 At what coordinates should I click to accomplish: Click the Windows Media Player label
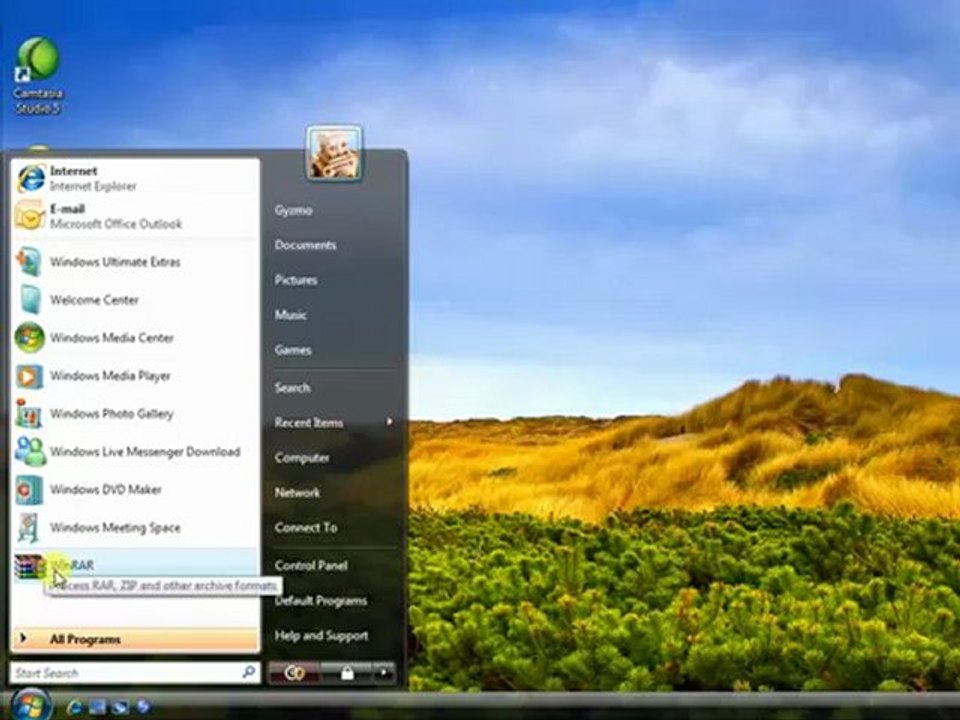(x=110, y=376)
